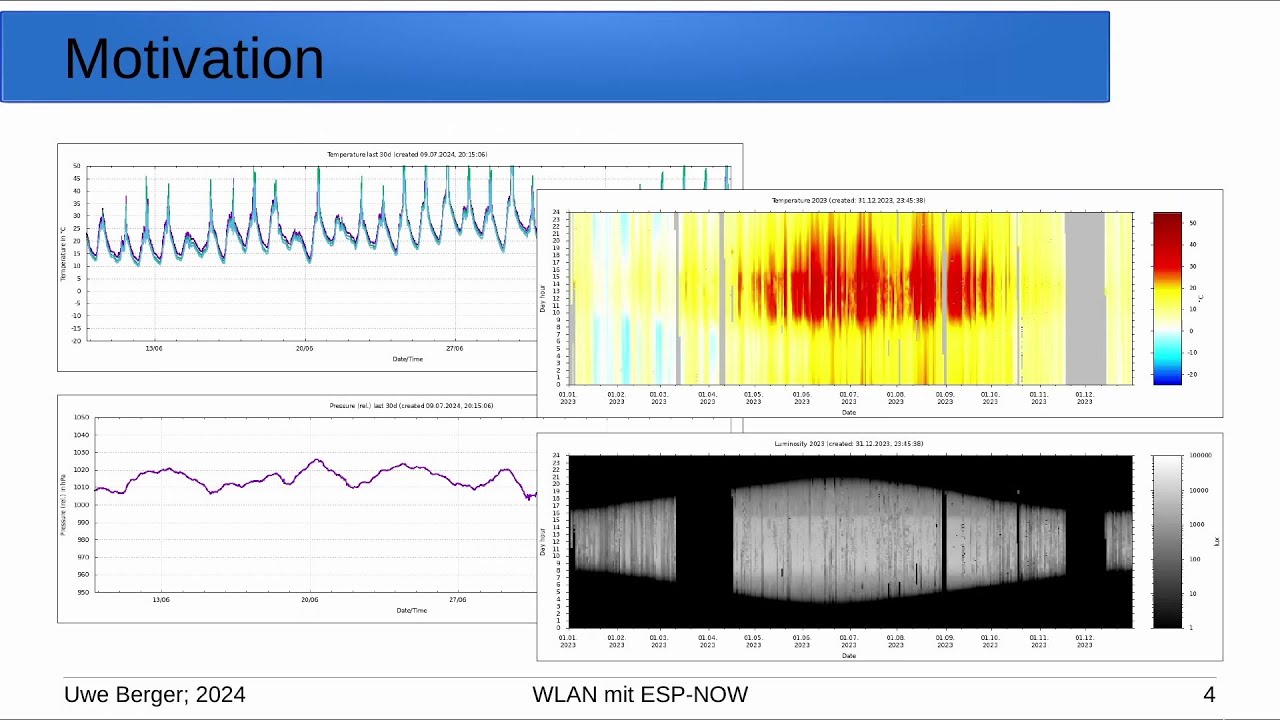Screen dimensions: 1280x720
Task: Click the '13/06' label on the pressure chart
Action: 161,599
